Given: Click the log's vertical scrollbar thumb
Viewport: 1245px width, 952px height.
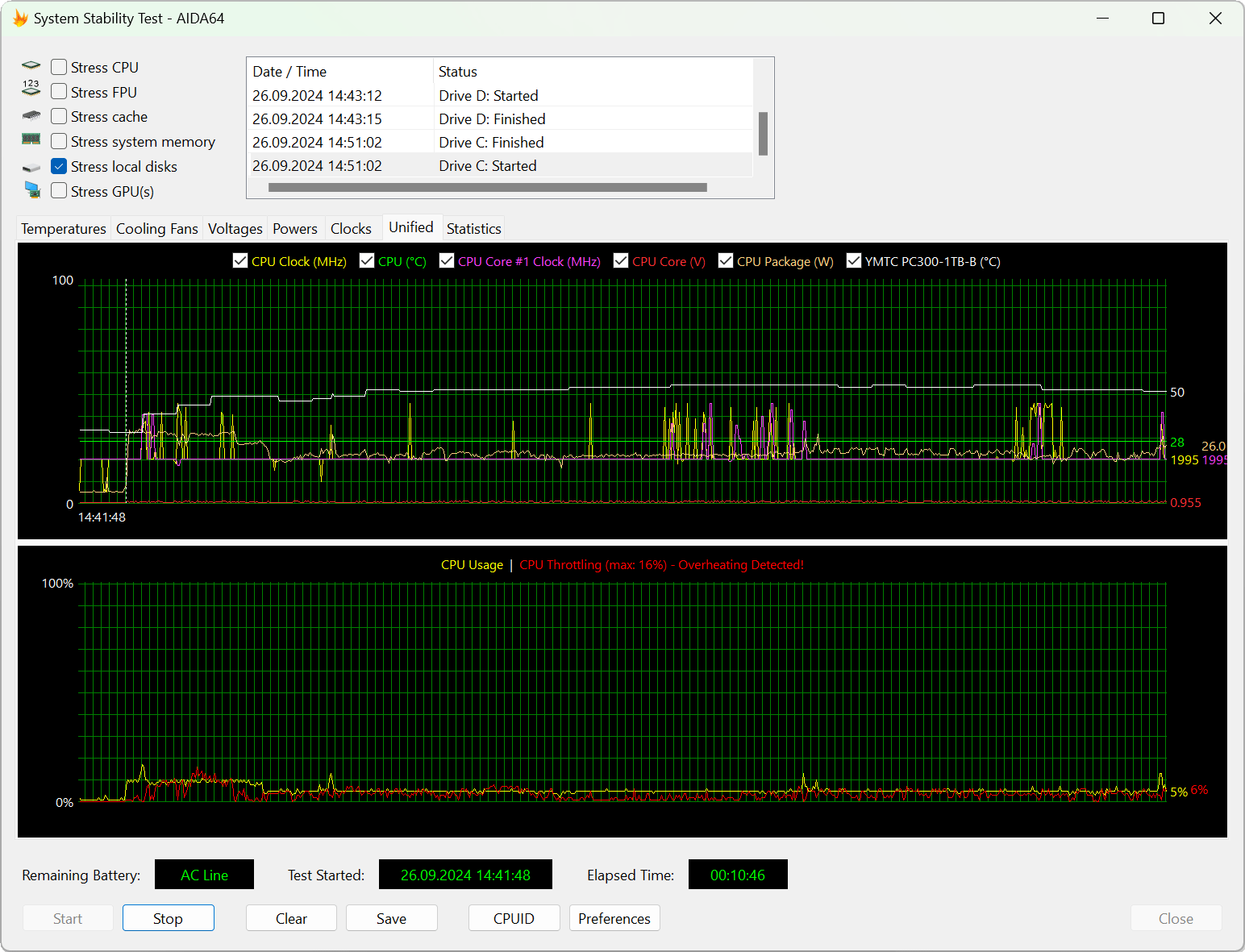Looking at the screenshot, I should click(763, 133).
